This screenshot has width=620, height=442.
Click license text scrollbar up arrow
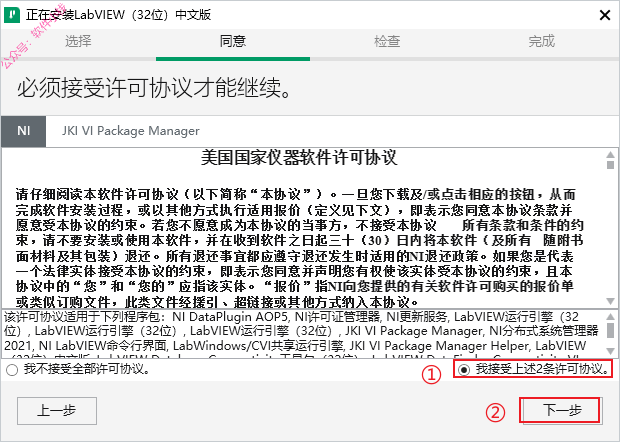(610, 155)
